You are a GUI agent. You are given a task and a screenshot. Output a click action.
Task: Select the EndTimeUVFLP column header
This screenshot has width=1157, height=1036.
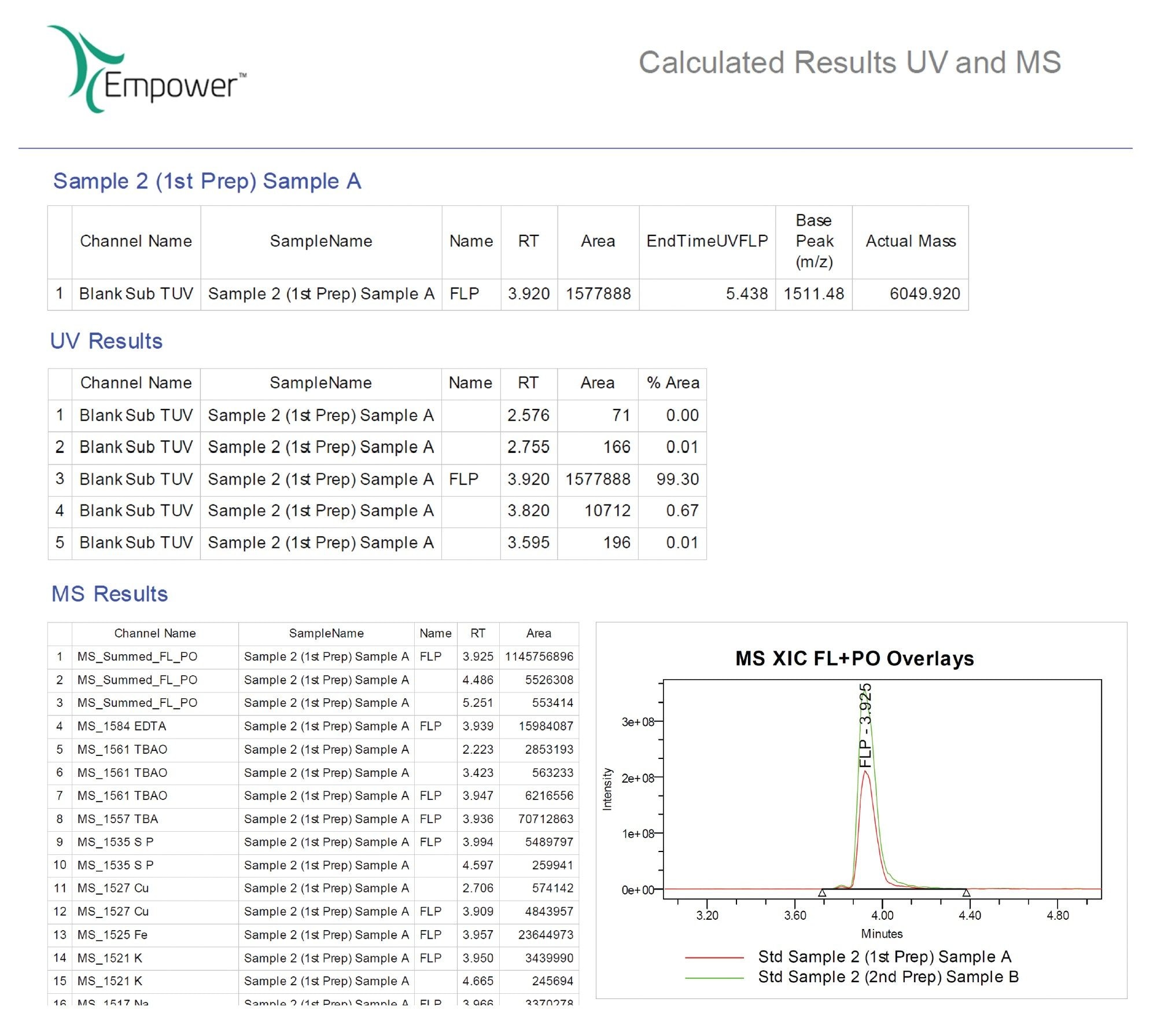pyautogui.click(x=707, y=241)
